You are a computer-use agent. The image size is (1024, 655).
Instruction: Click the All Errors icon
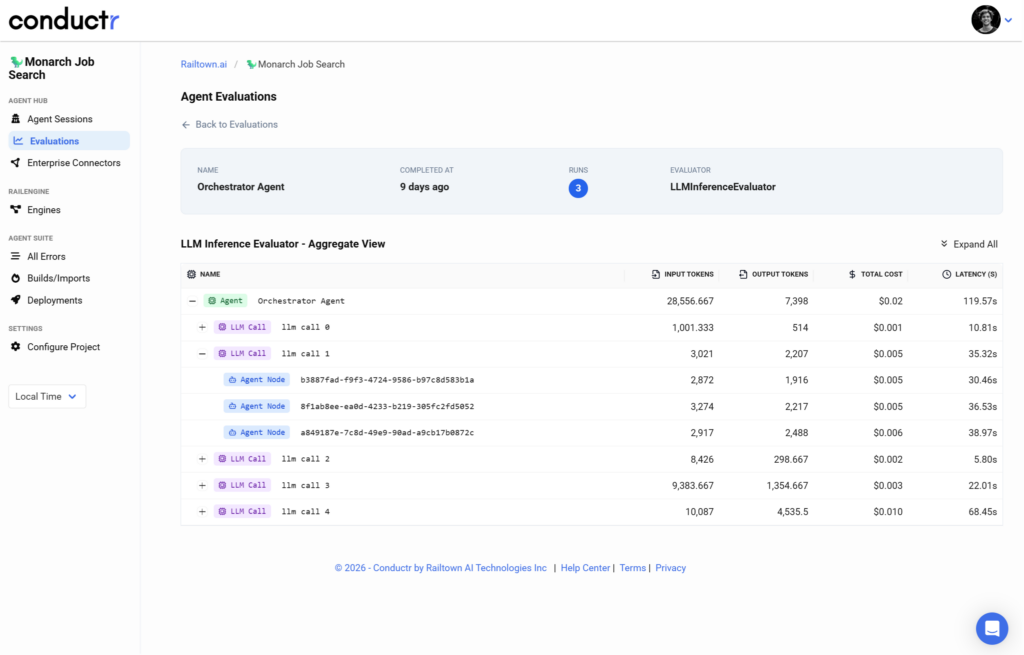coord(16,257)
